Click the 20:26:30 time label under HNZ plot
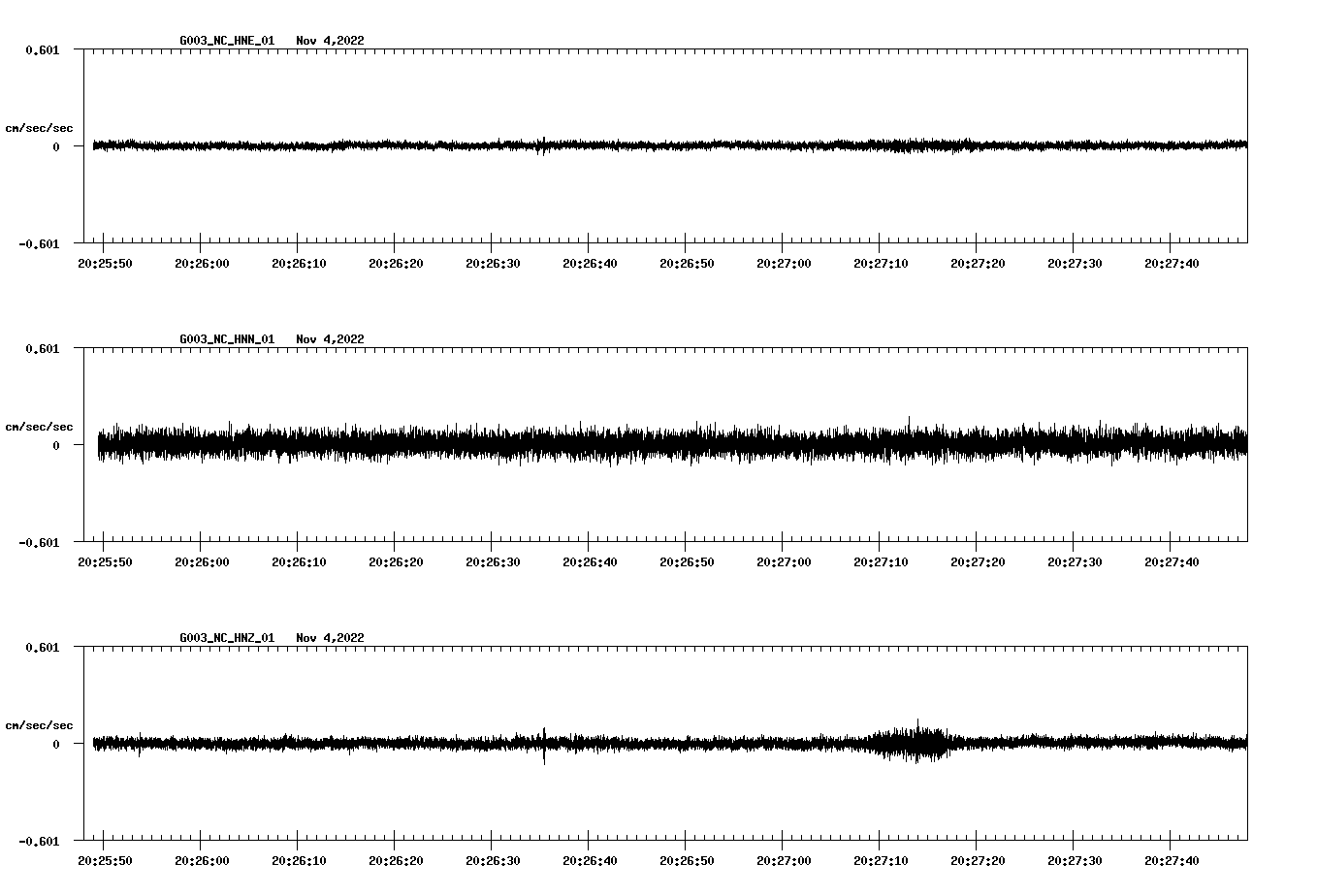This screenshot has width=1317, height=896. [493, 861]
